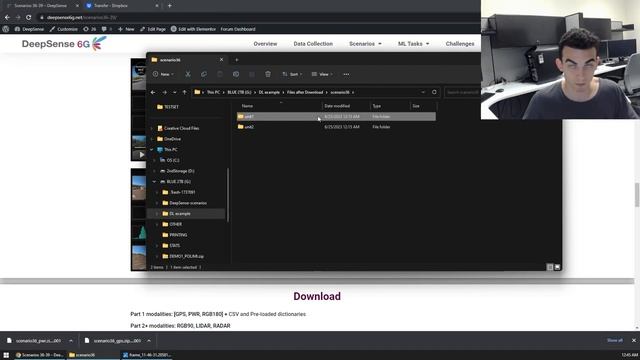Click the CSV and Pre-loaded dictionaries link
This screenshot has width=640, height=360.
pos(267,314)
